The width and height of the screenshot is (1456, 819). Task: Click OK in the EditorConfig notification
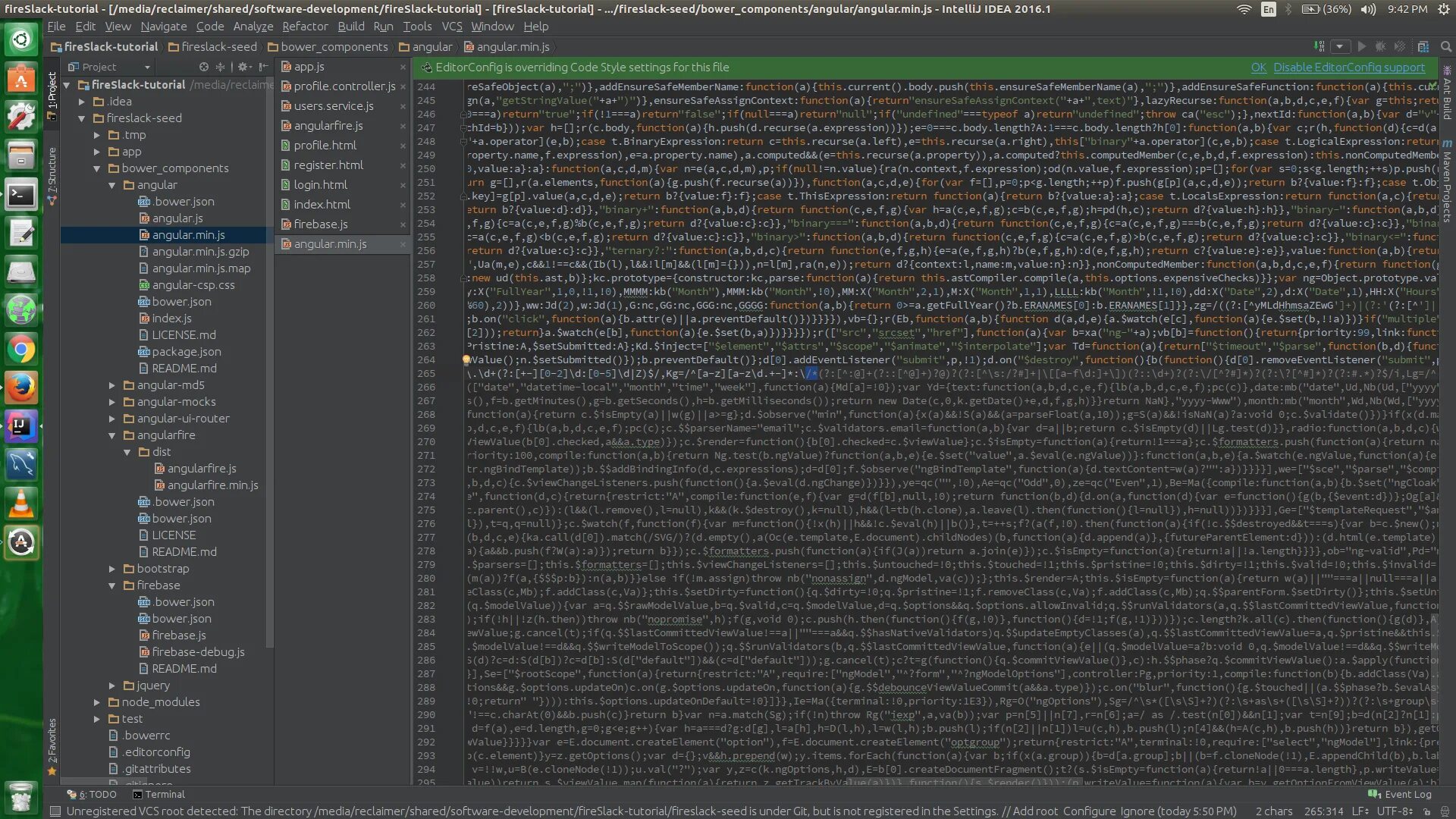click(1258, 67)
